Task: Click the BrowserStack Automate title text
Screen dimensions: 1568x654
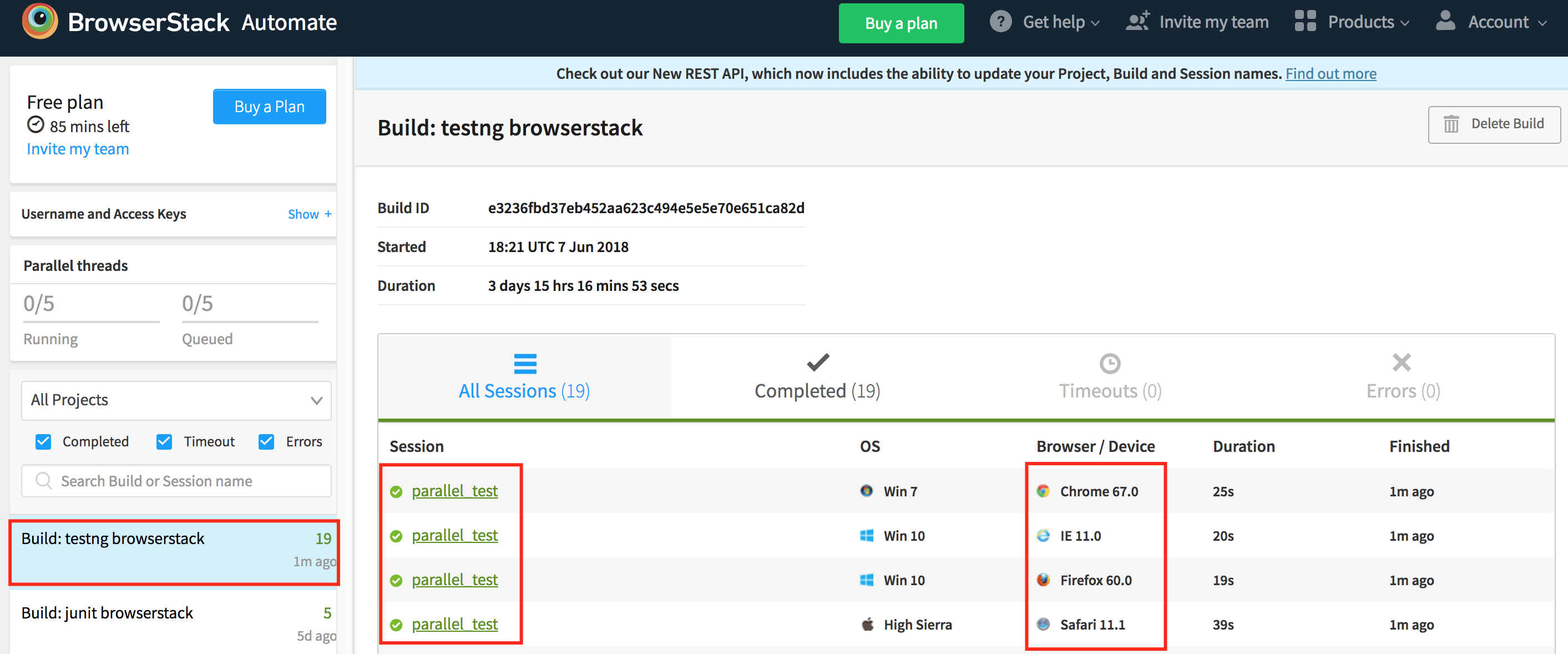Action: click(x=202, y=23)
